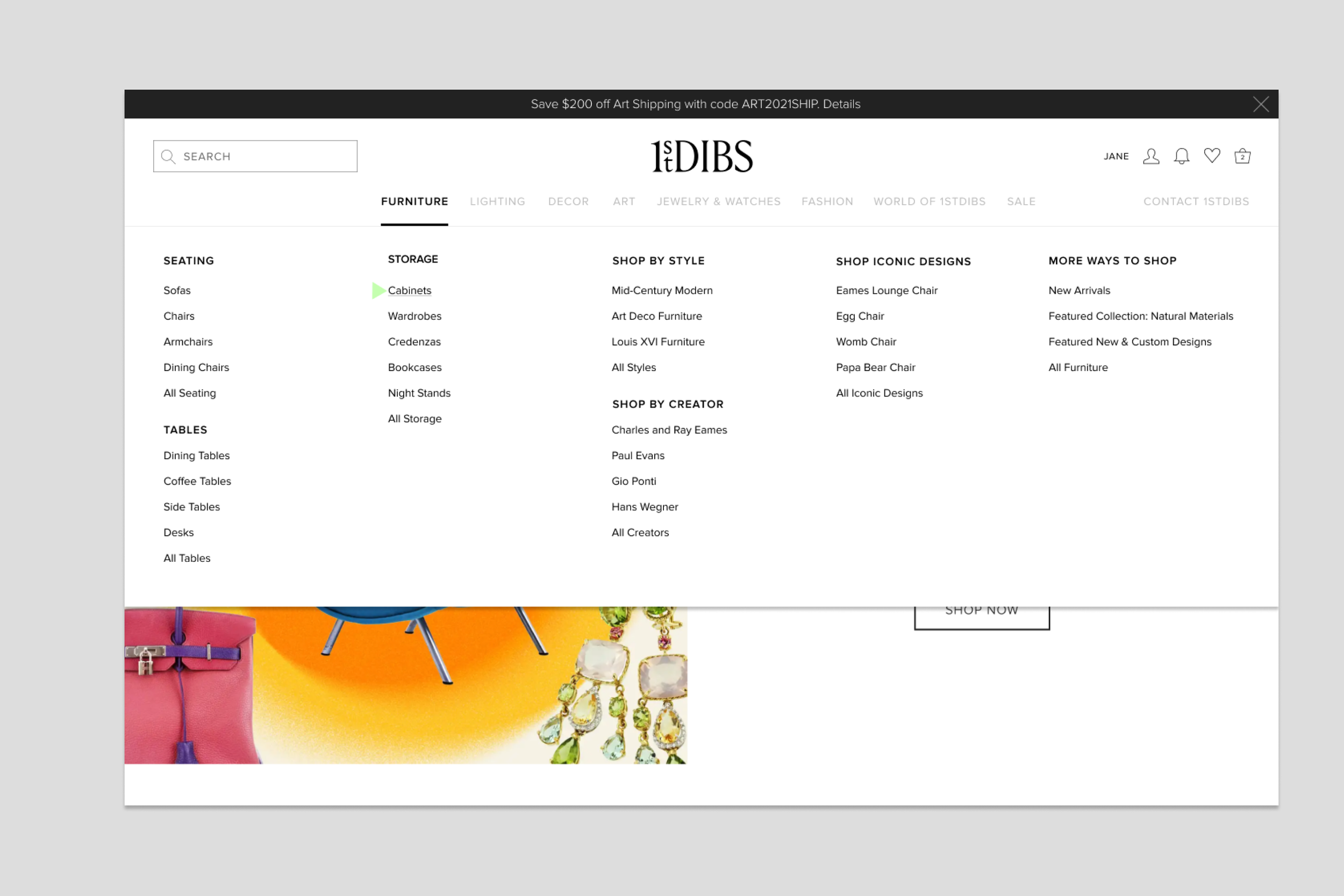
Task: Select Art Deco Furniture style
Action: pos(656,316)
